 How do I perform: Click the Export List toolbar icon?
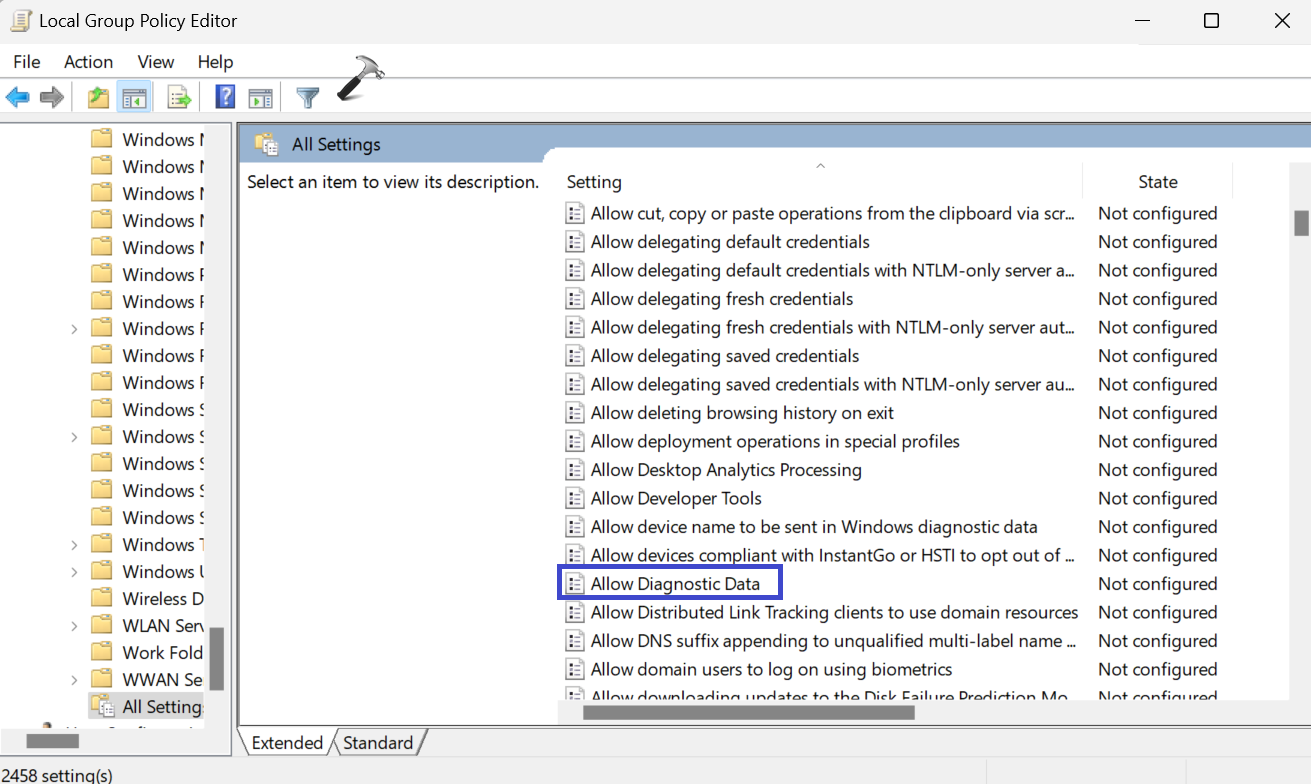click(179, 97)
